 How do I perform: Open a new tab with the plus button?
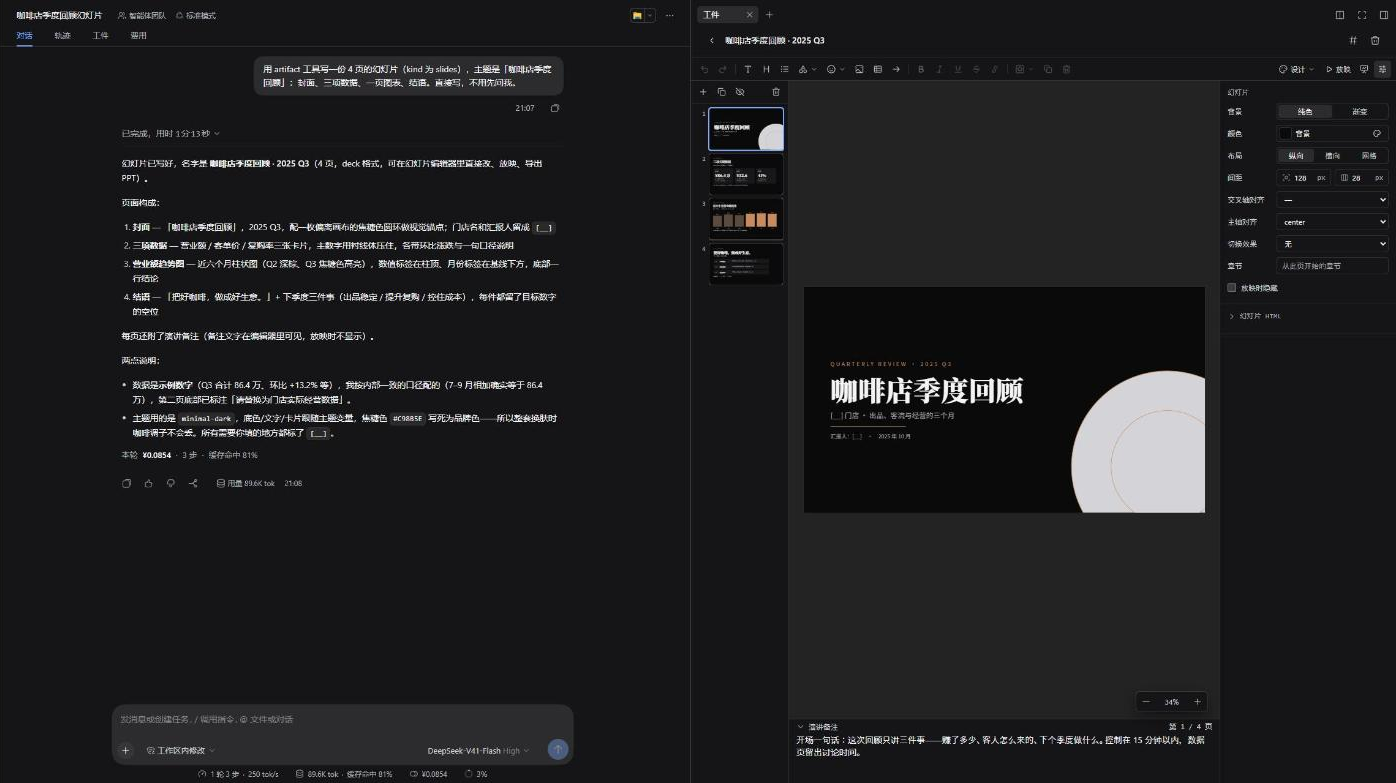pos(769,15)
